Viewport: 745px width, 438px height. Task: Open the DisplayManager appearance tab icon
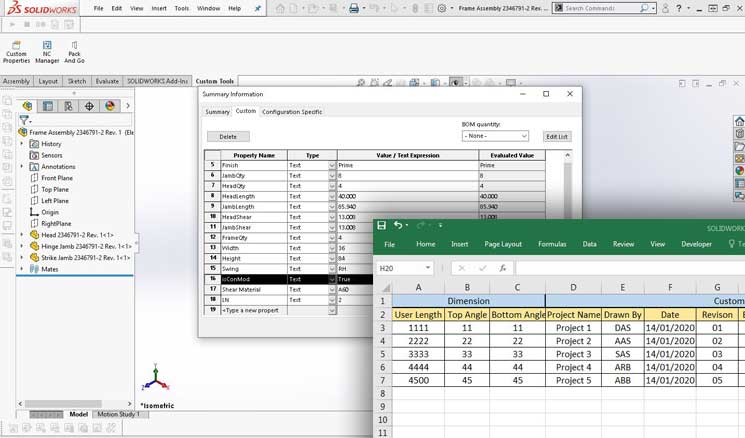(110, 106)
